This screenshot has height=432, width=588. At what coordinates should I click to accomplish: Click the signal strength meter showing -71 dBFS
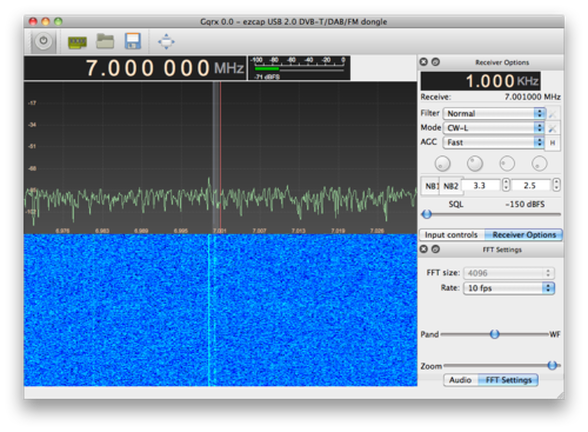coord(299,68)
